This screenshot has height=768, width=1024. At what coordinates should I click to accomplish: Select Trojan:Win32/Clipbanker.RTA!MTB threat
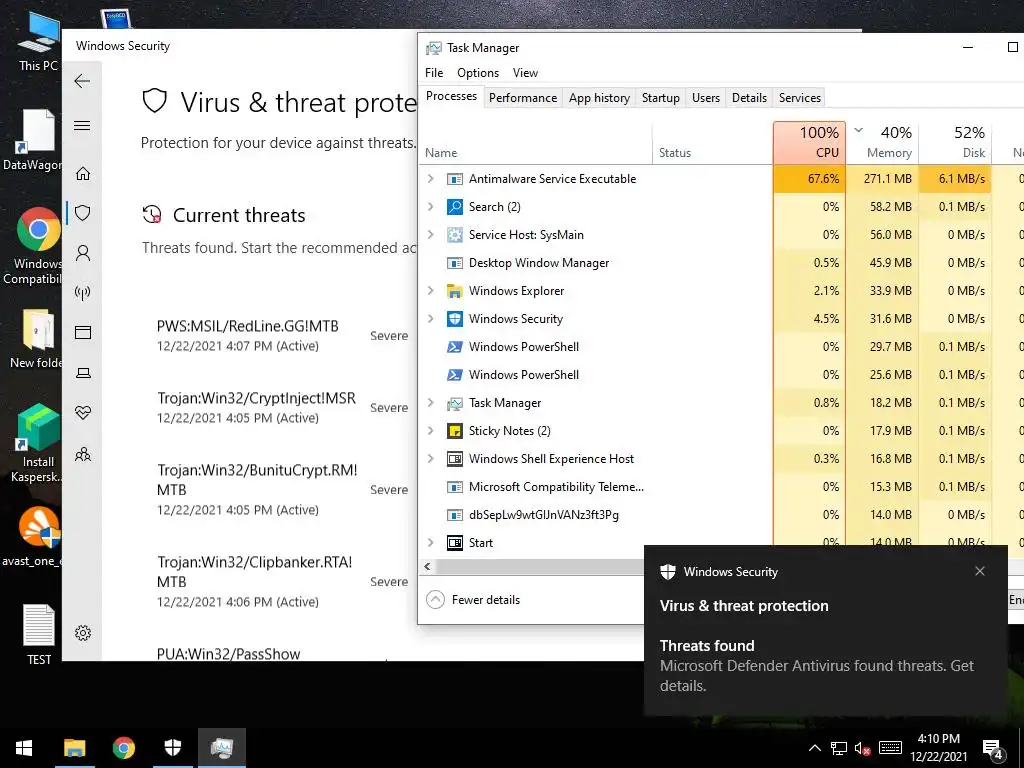tap(282, 582)
